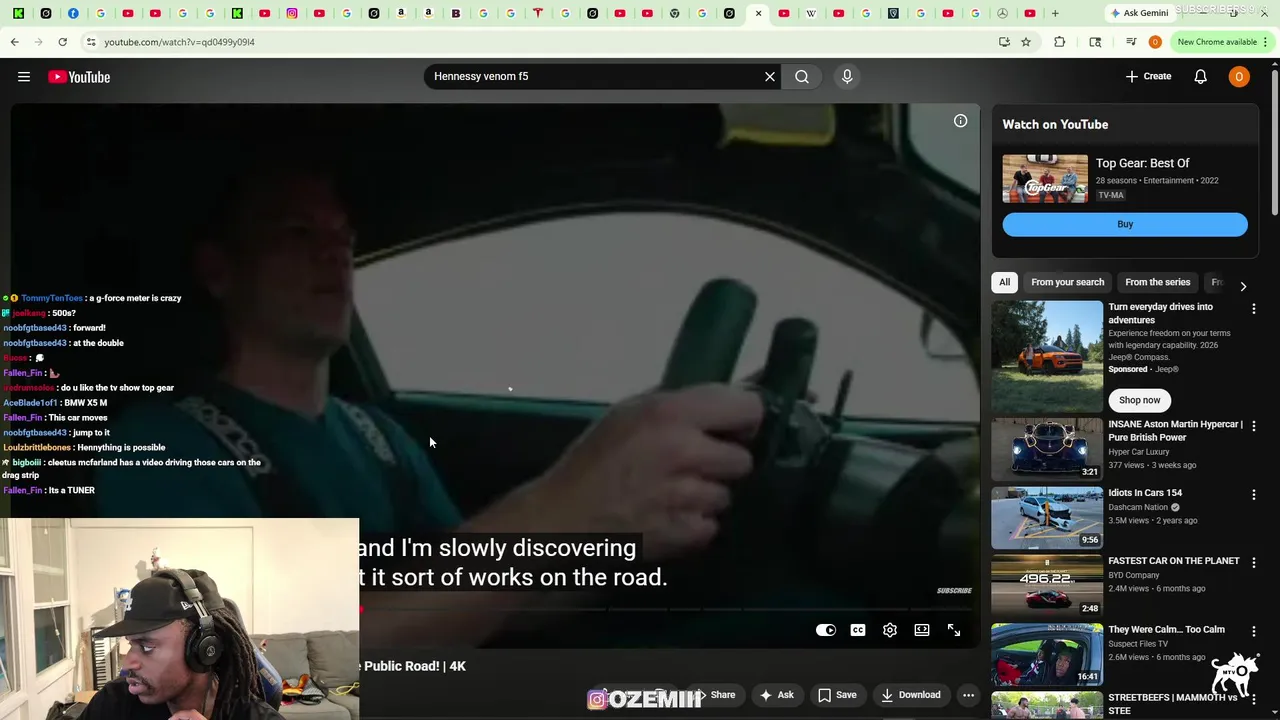The width and height of the screenshot is (1280, 720).
Task: Open media controls in Chrome toolbar
Action: (x=1131, y=42)
